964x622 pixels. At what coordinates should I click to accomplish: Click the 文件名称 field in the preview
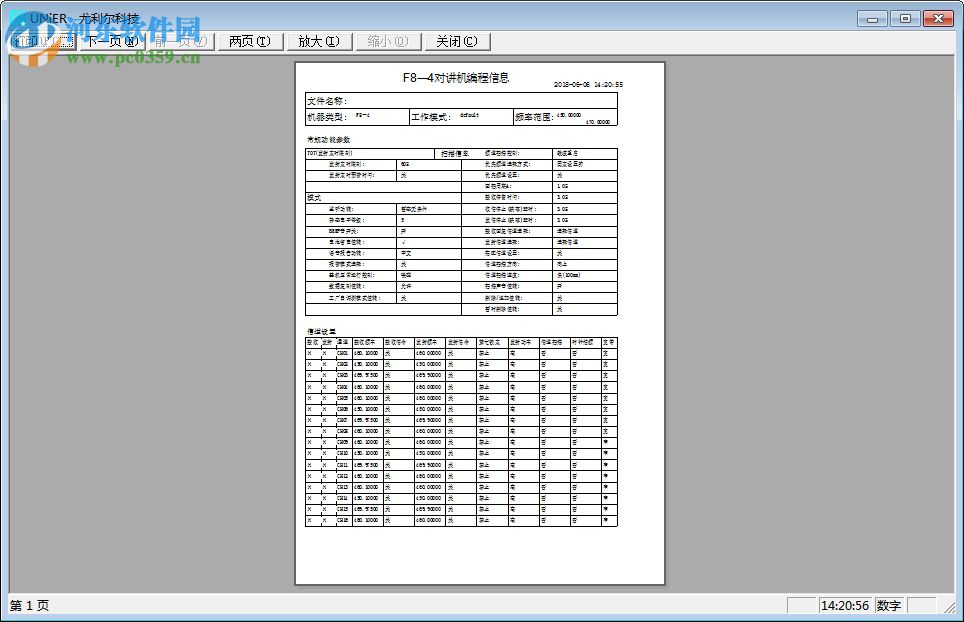click(x=461, y=101)
